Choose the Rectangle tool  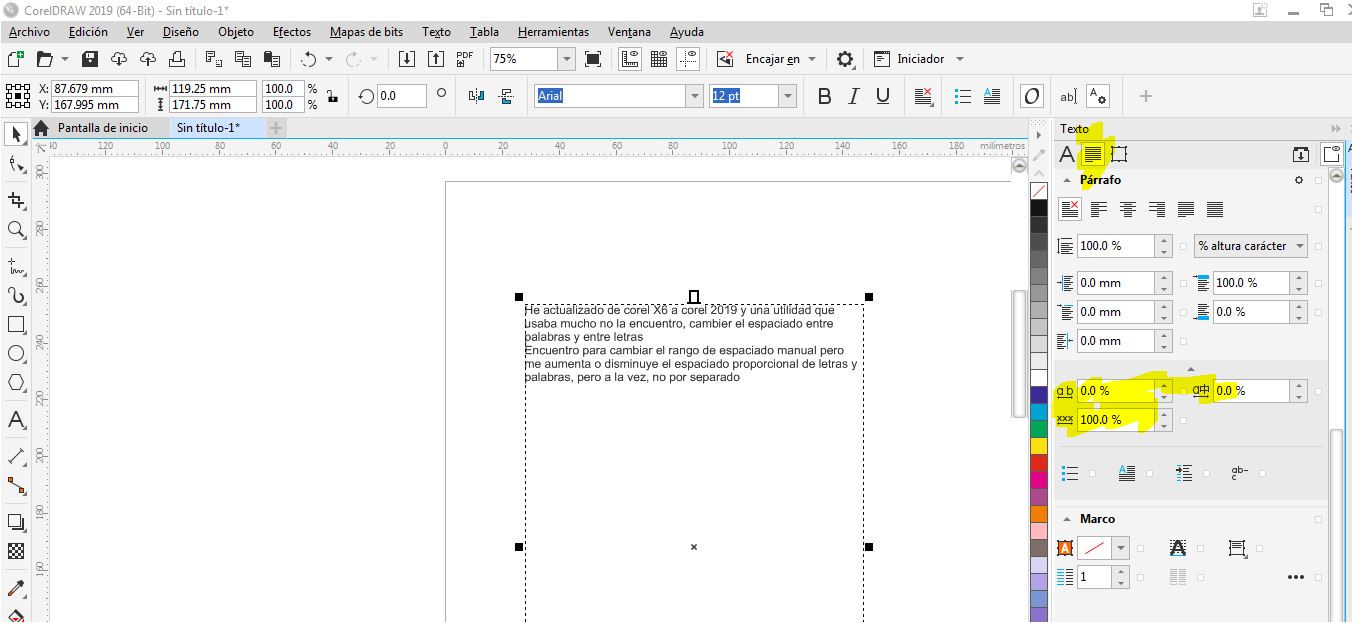pyautogui.click(x=16, y=325)
